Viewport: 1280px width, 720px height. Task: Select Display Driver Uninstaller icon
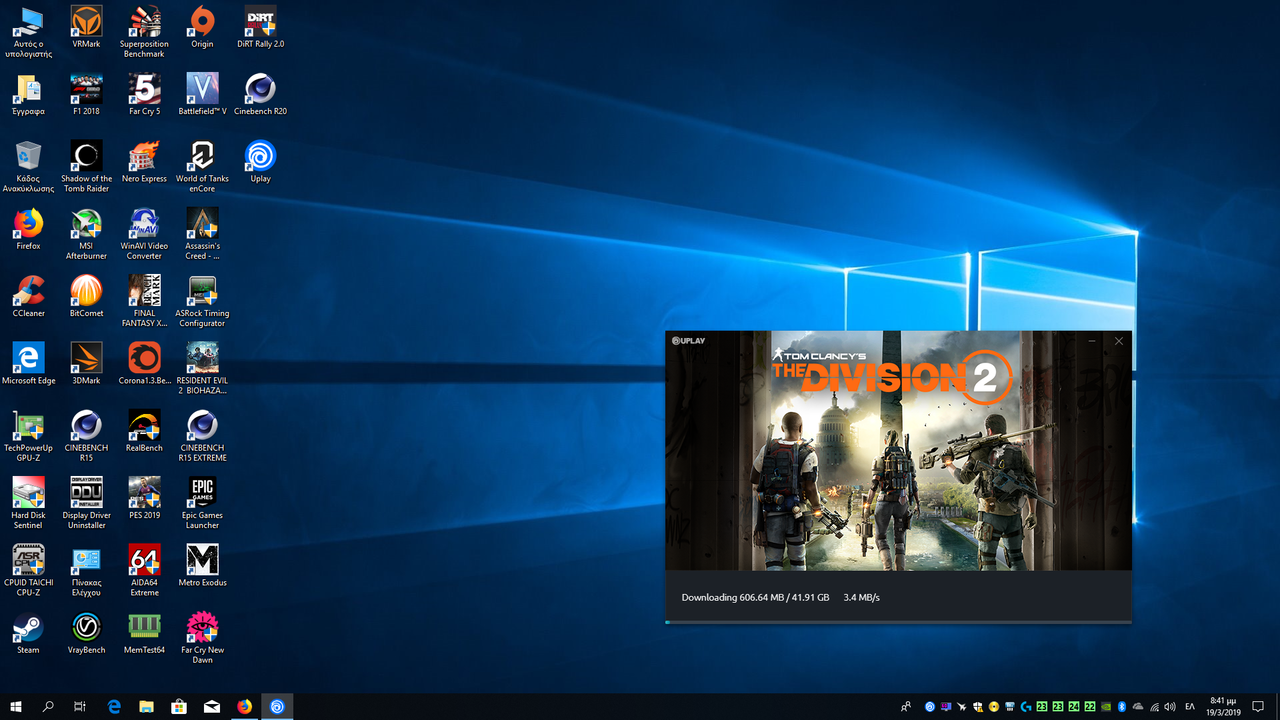click(x=86, y=502)
